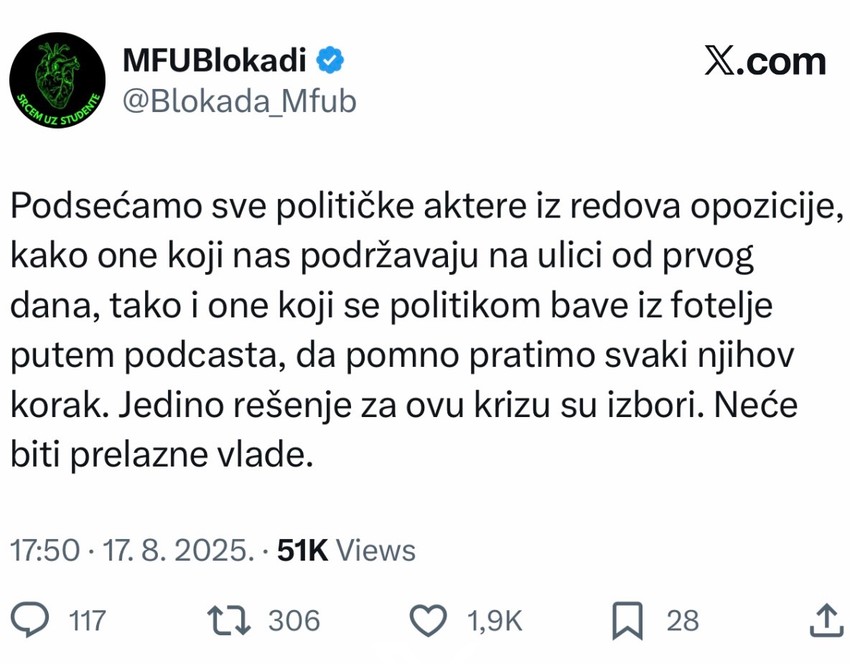Open replies with the comment bubble icon
850x664 pixels.
[30, 620]
